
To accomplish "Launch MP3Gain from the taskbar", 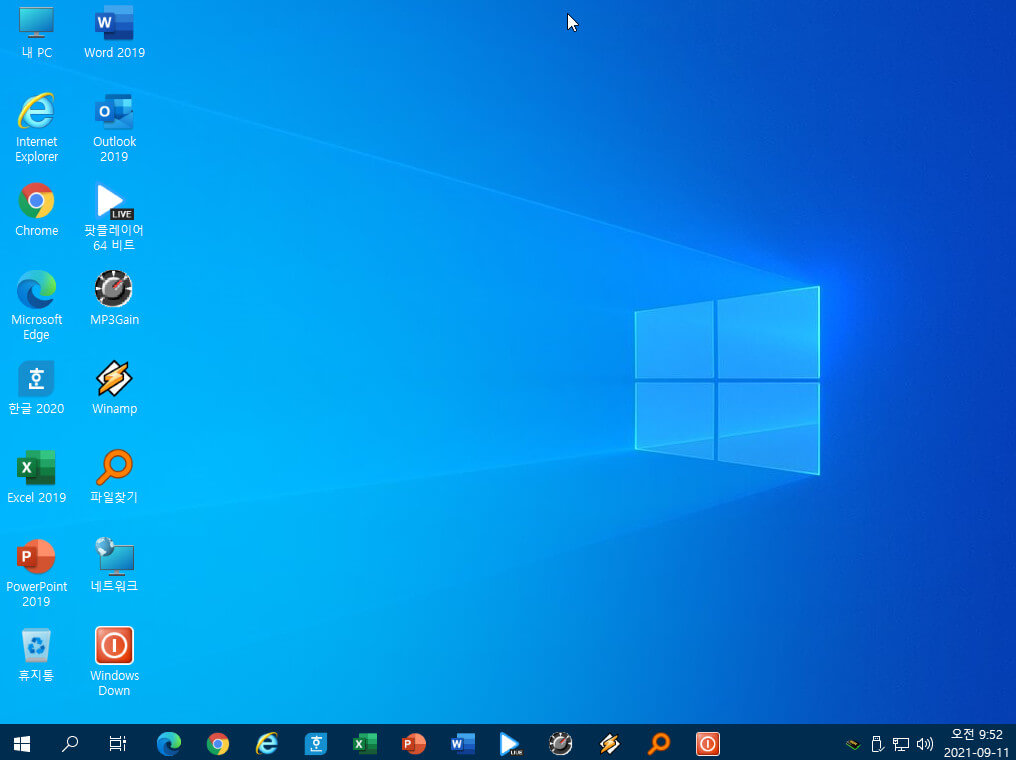I will [x=560, y=743].
